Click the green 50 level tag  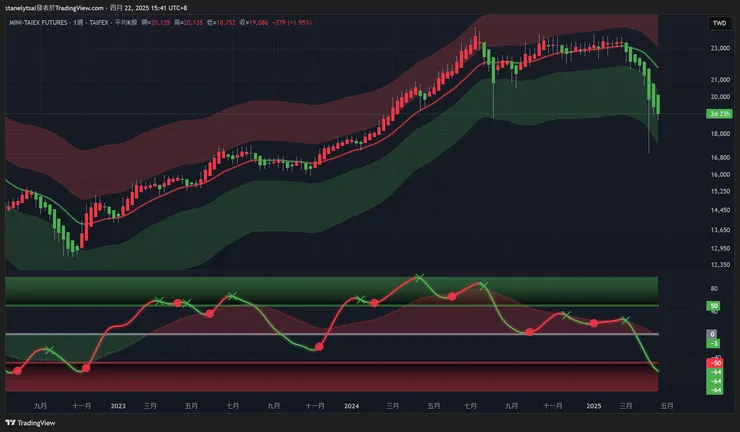coord(714,306)
